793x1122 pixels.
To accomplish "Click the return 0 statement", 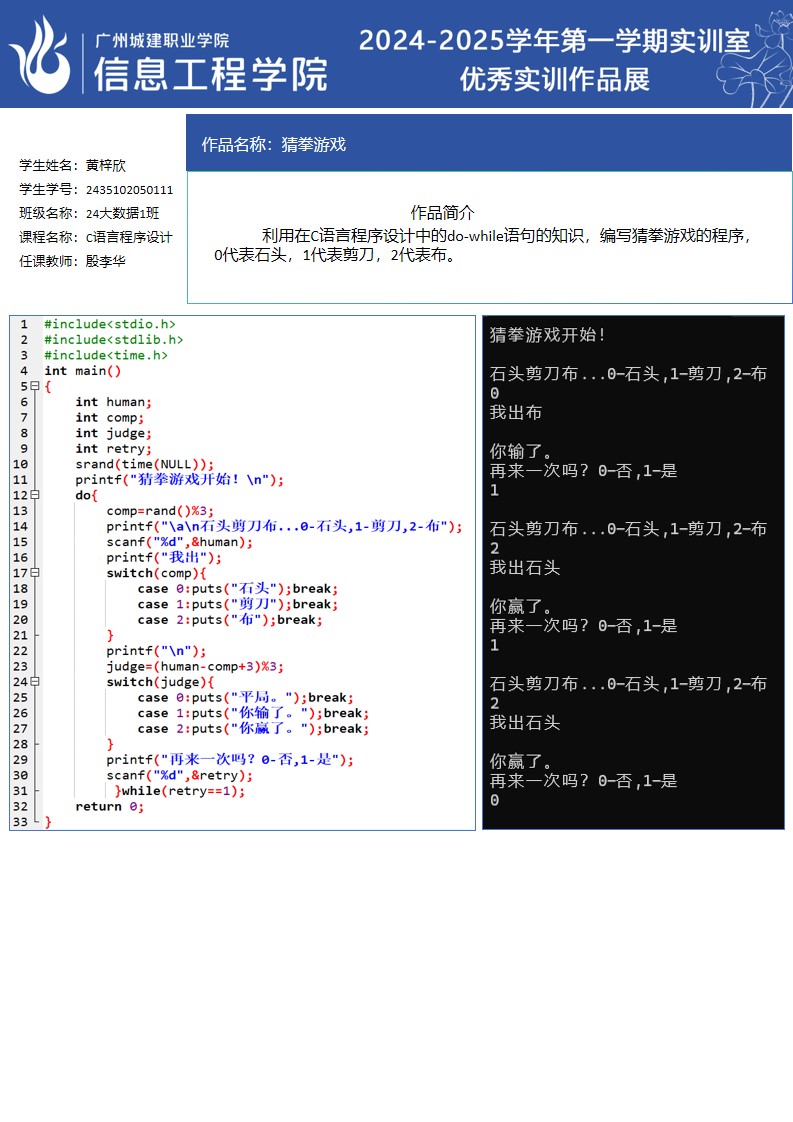I will [110, 807].
